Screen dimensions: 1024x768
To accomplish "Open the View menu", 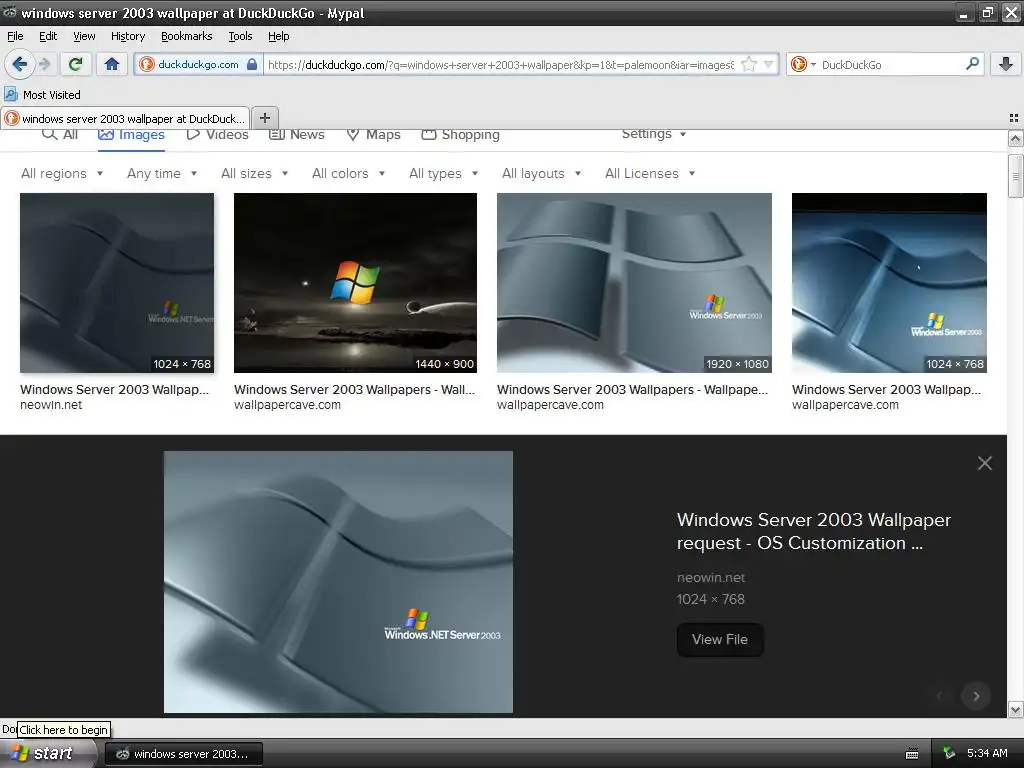I will [x=84, y=36].
